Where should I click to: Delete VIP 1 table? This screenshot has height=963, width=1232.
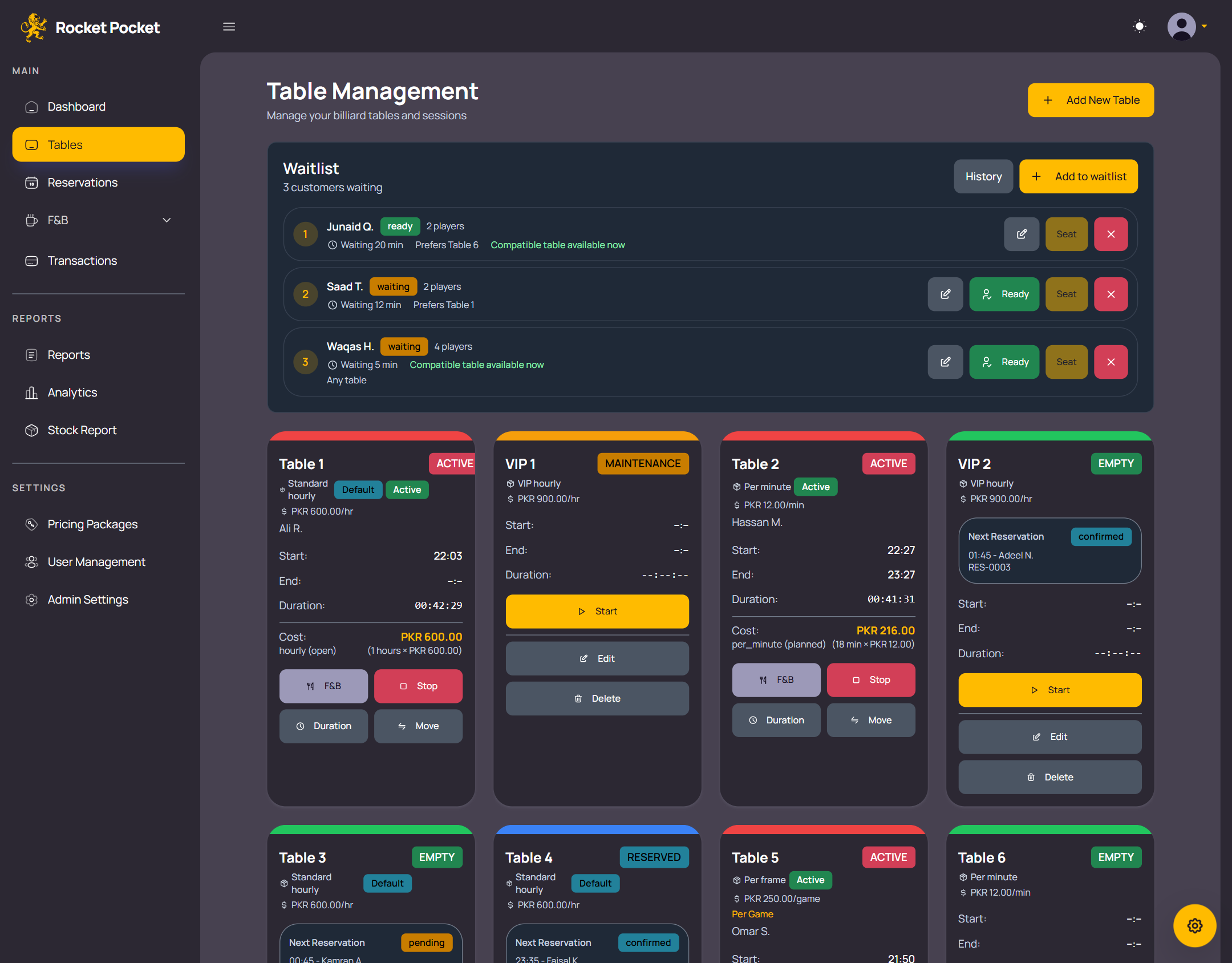(597, 699)
